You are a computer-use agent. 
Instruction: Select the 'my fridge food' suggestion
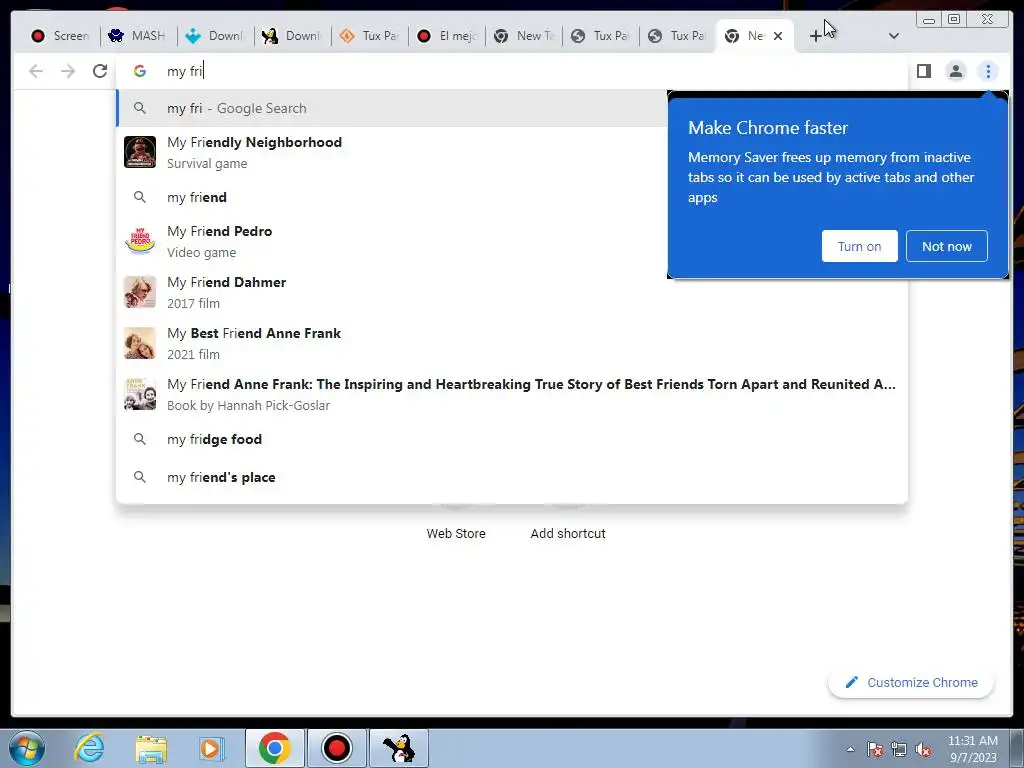coord(512,440)
